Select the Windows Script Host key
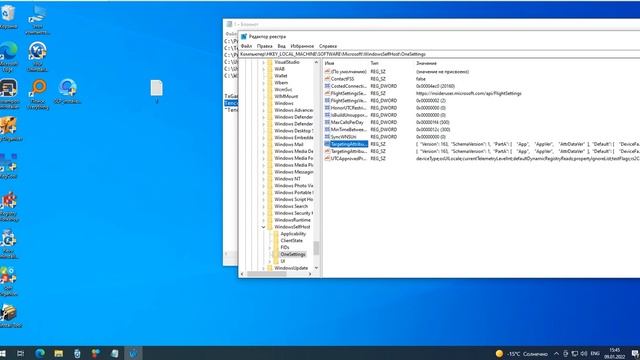640x360 pixels. click(x=293, y=200)
